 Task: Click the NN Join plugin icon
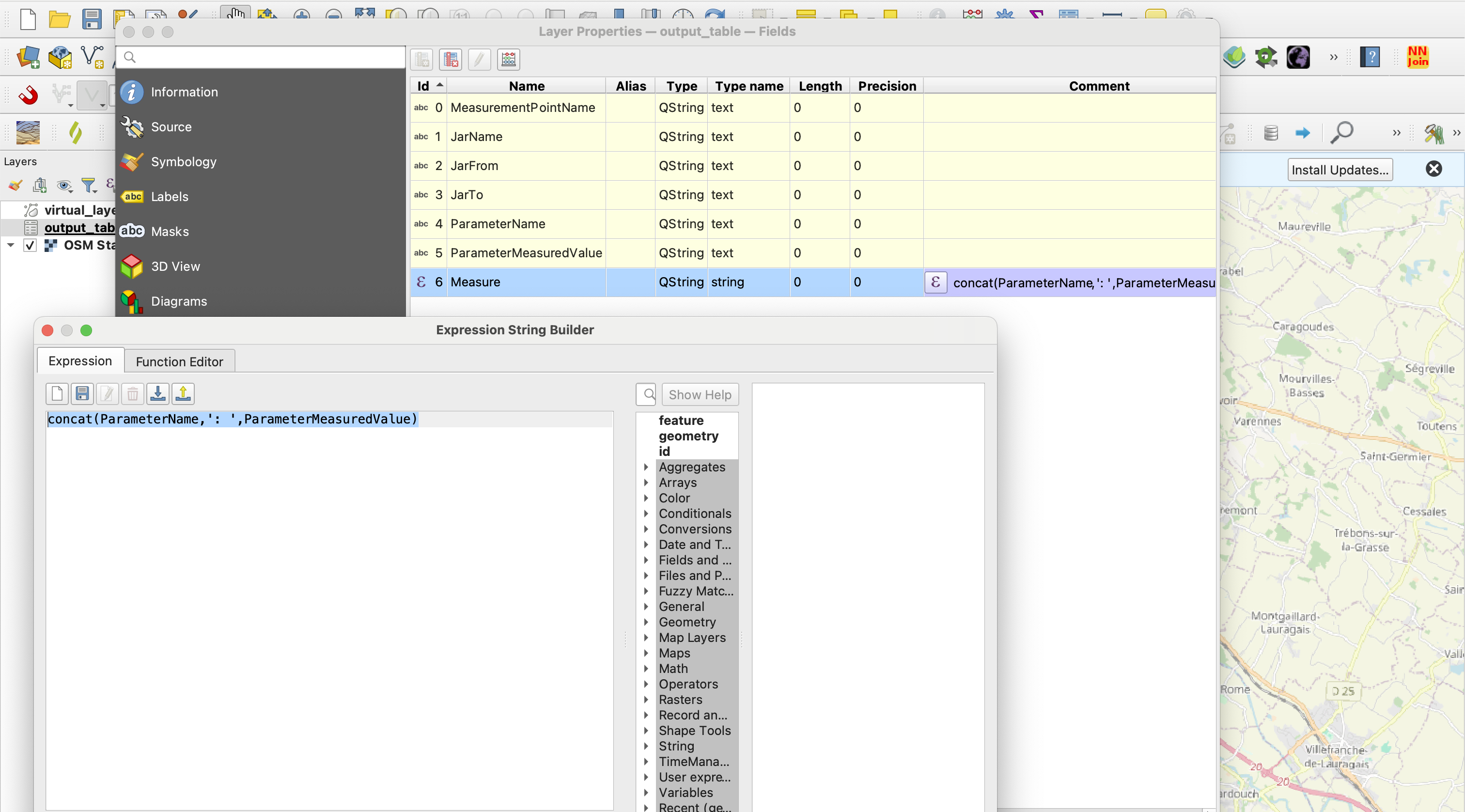pos(1417,57)
